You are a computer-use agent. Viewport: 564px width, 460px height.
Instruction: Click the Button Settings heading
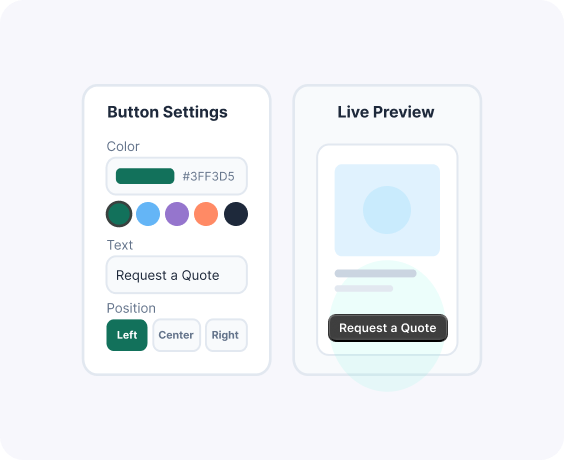tap(167, 112)
